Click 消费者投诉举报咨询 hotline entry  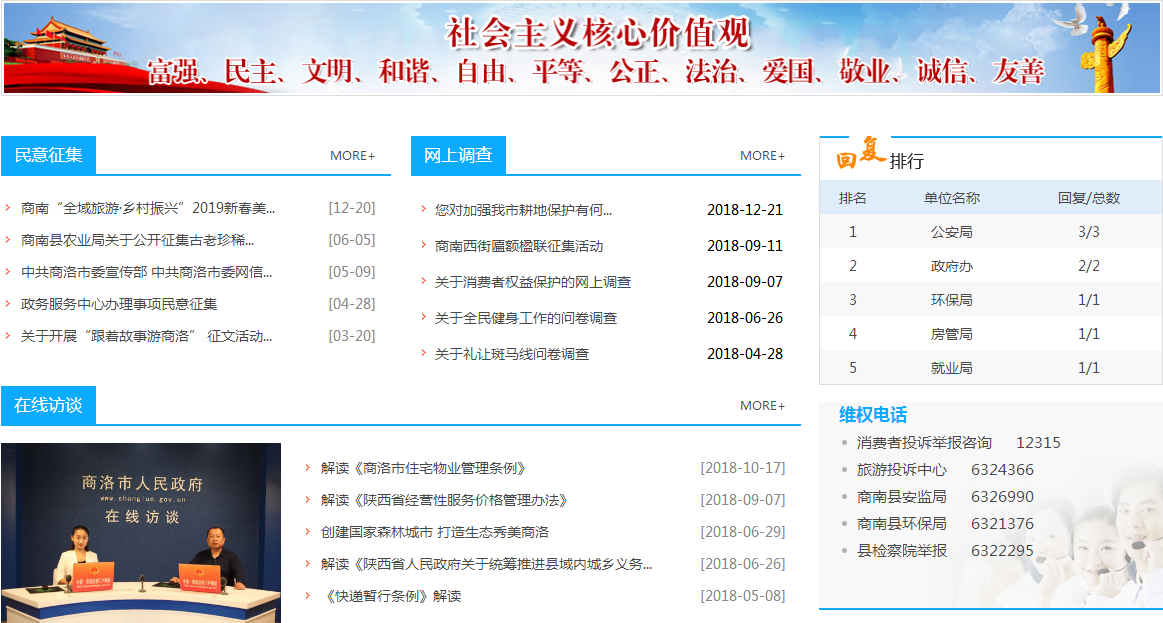(x=924, y=443)
